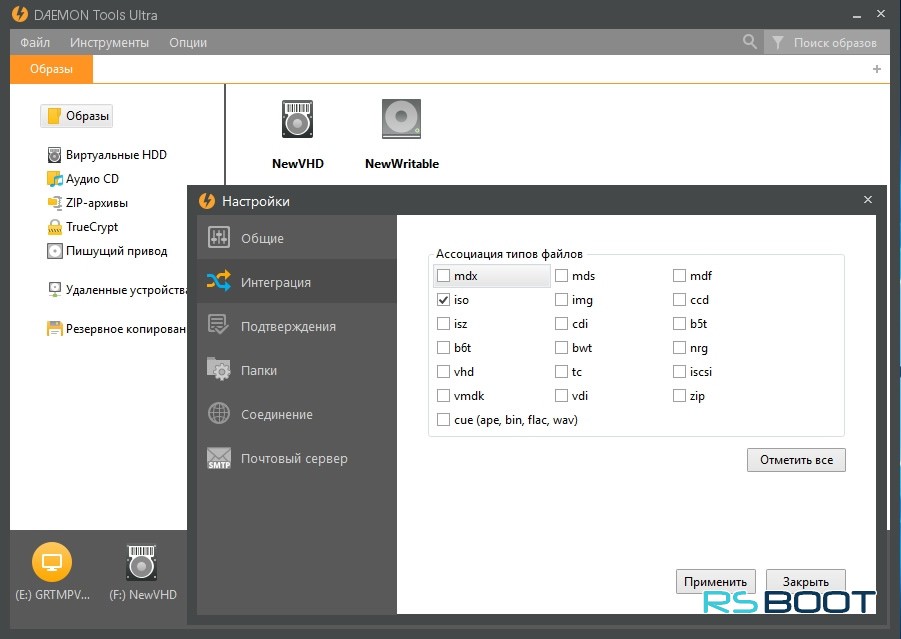
Task: Open the Соединение settings section
Action: pos(297,414)
